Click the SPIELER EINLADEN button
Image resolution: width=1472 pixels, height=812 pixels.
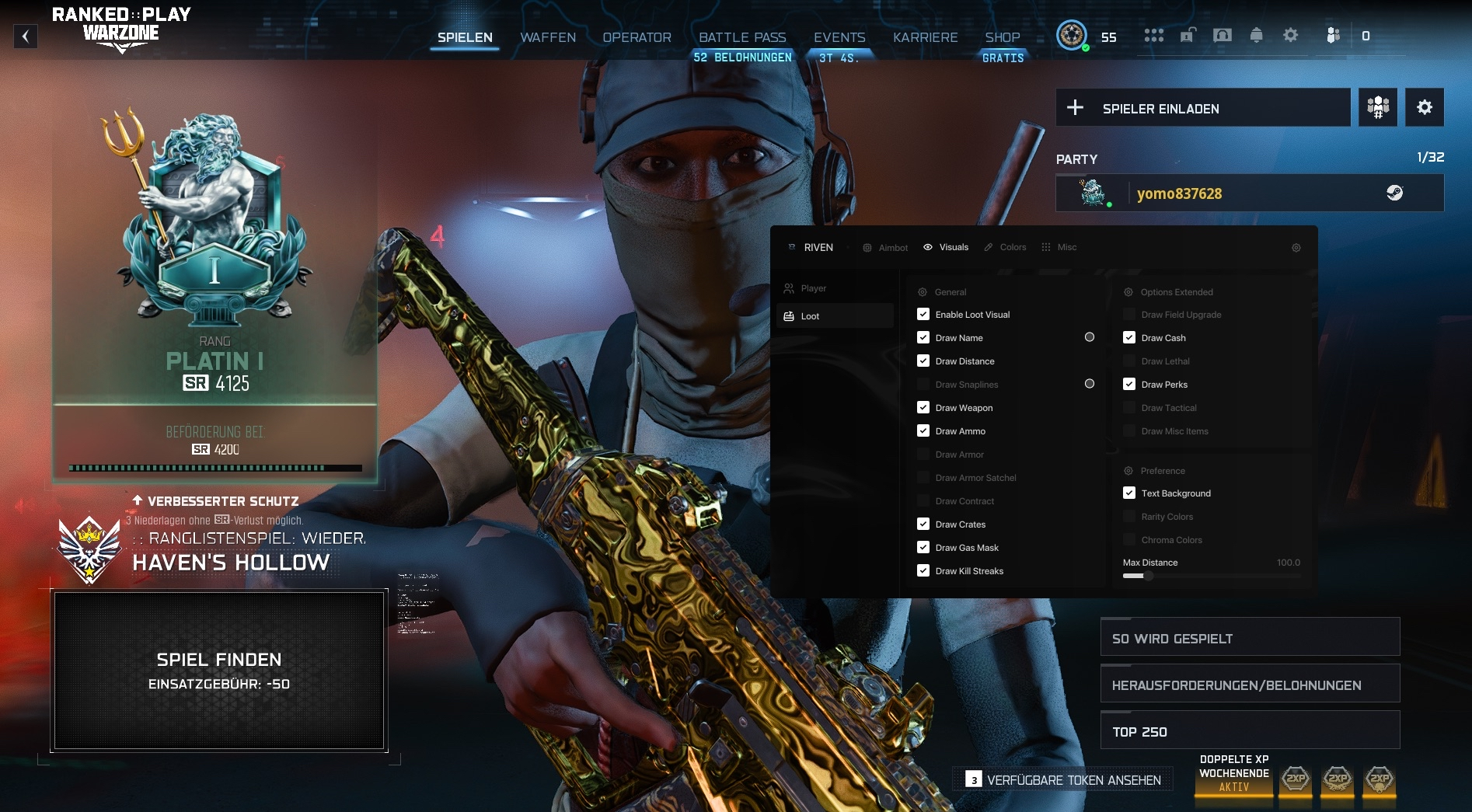tap(1203, 107)
